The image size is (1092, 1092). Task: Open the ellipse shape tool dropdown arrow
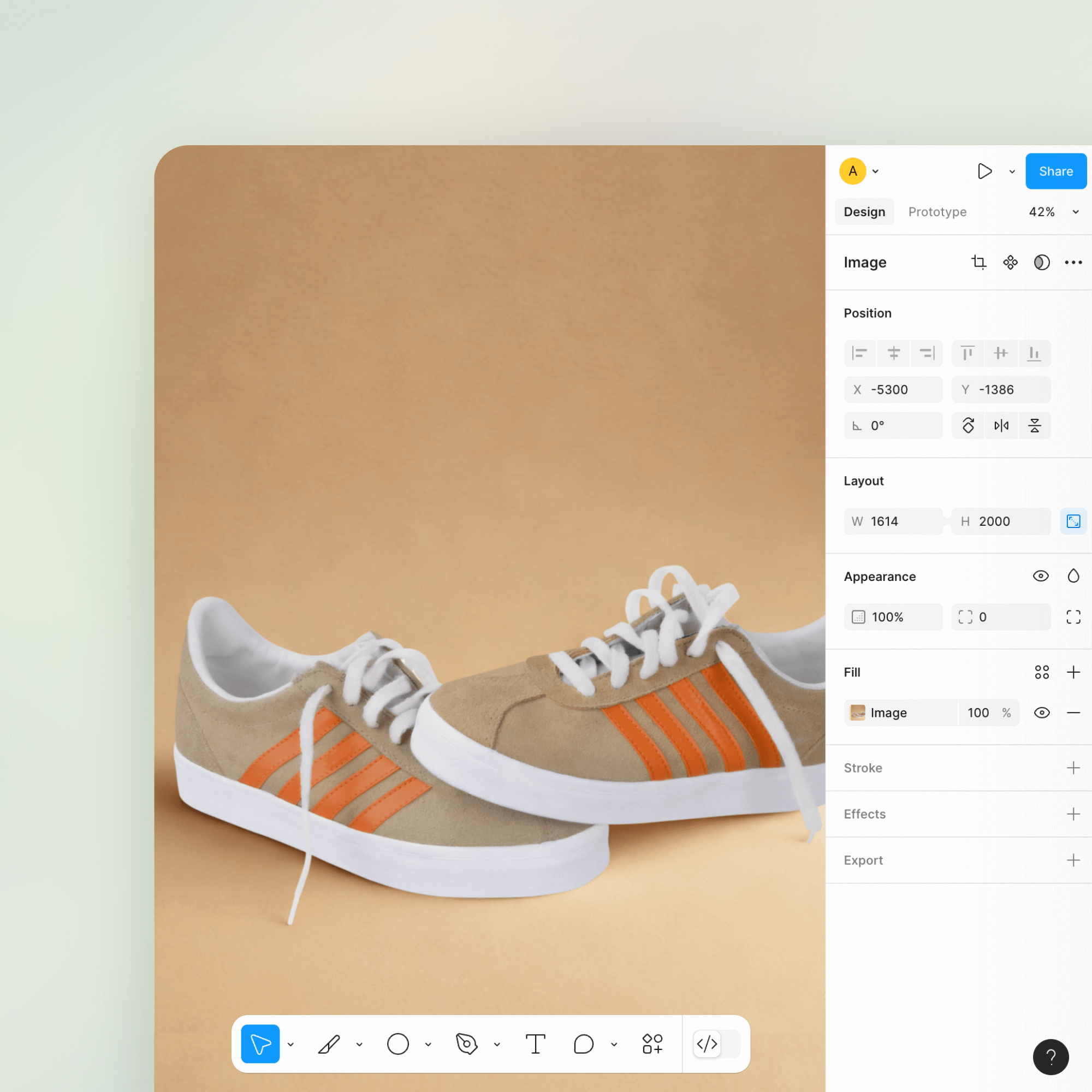[429, 1044]
